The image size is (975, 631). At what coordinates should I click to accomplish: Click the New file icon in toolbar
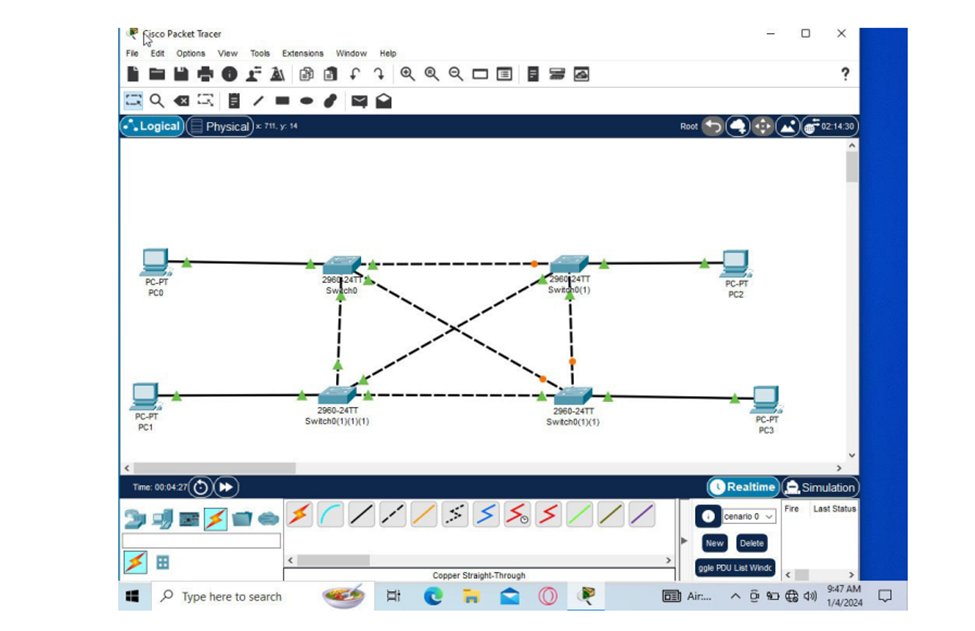(132, 75)
